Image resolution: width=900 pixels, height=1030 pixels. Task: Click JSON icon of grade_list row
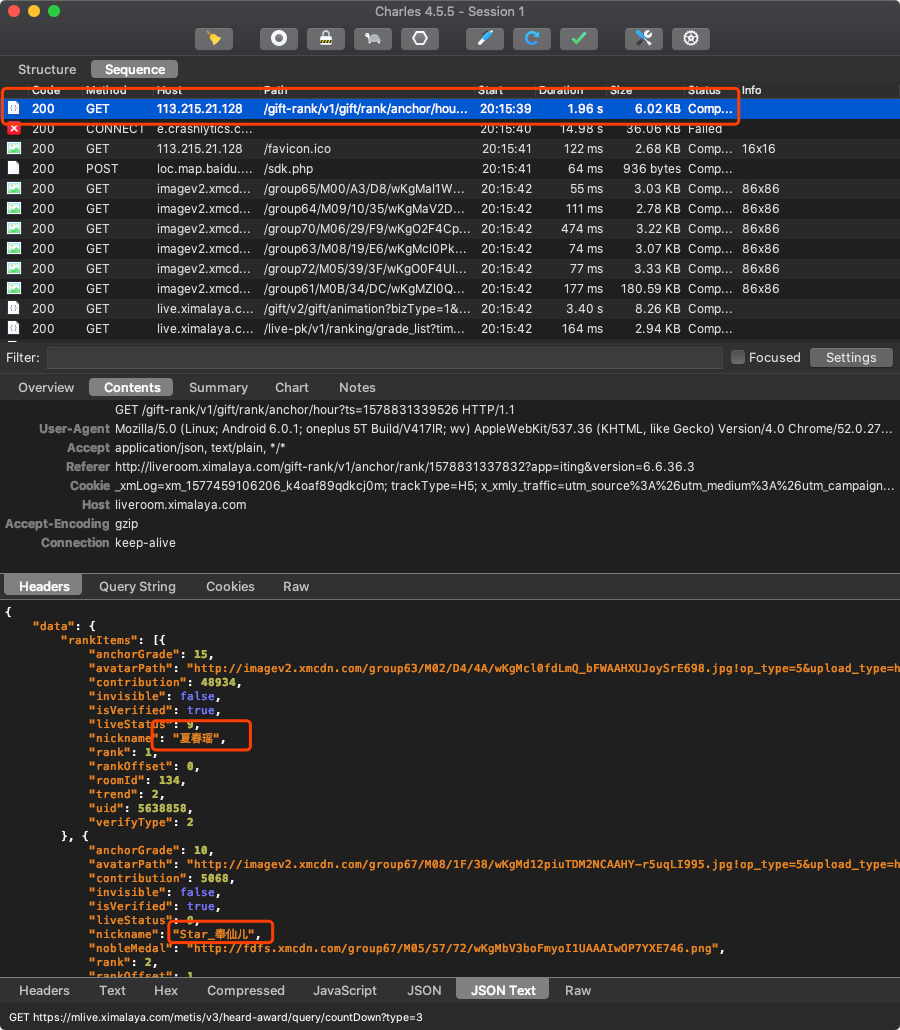coord(14,328)
